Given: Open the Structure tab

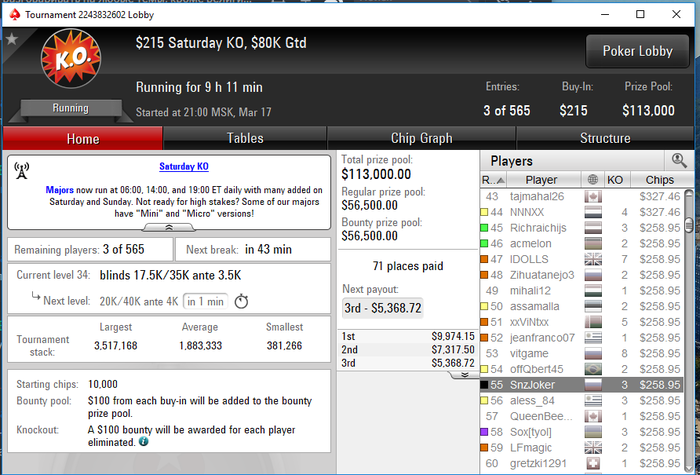Looking at the screenshot, I should coord(605,138).
